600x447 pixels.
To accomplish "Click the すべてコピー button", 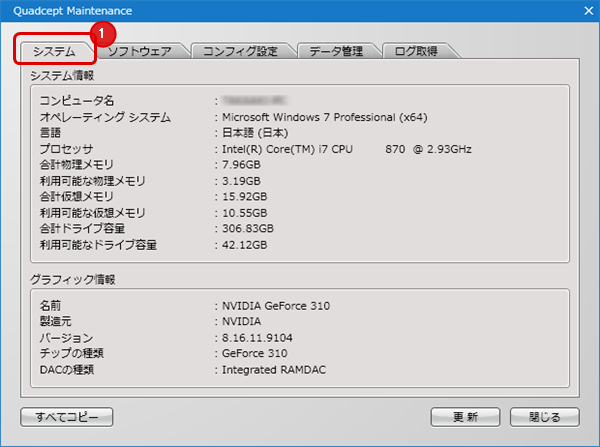I will [x=67, y=417].
